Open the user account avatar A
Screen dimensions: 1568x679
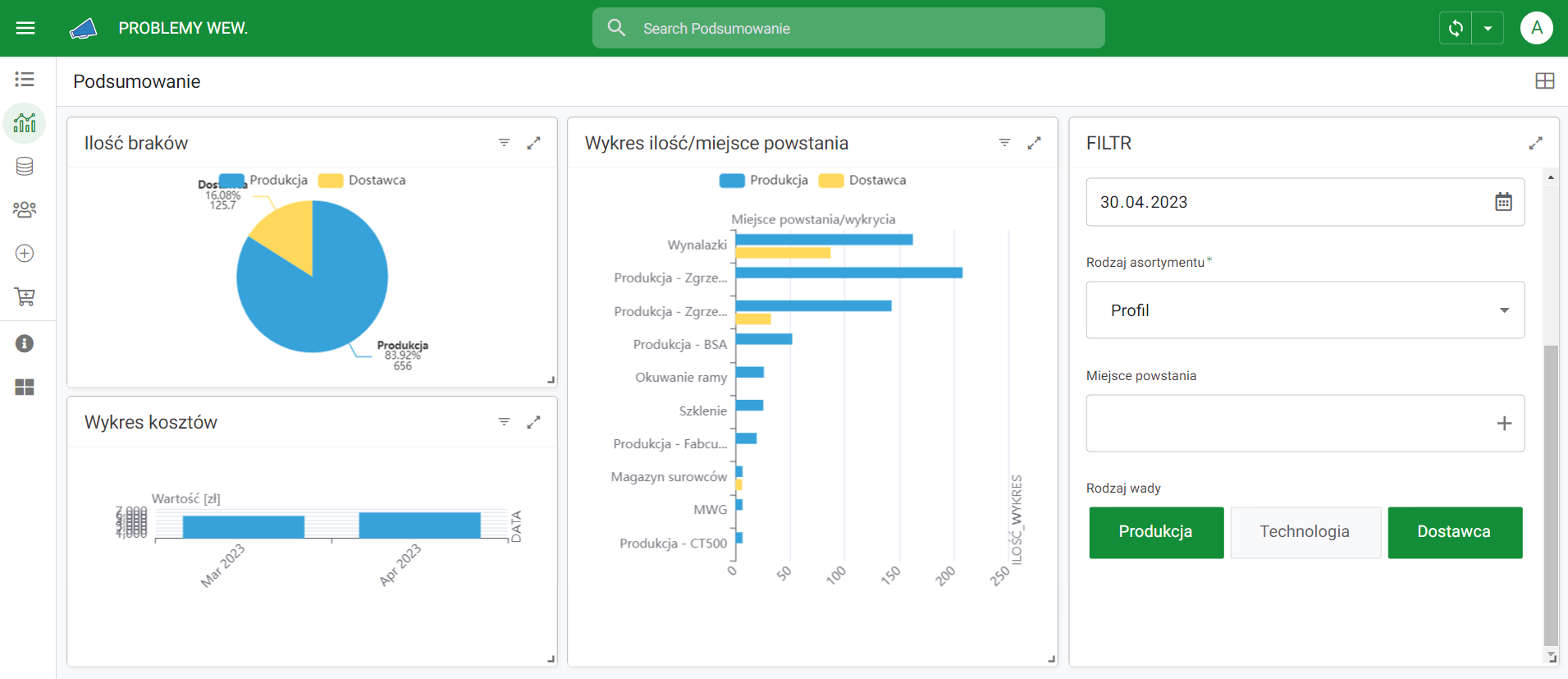1536,28
